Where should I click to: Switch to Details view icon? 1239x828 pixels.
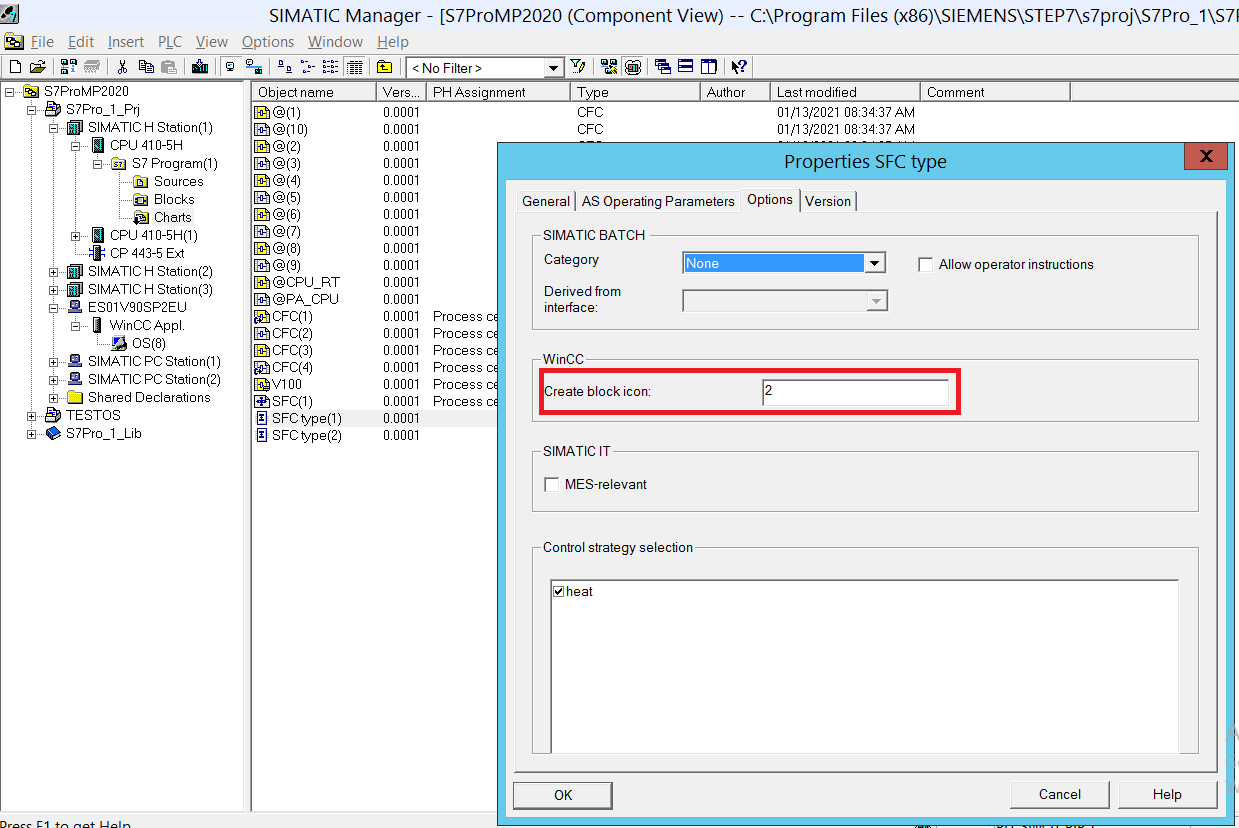(354, 67)
